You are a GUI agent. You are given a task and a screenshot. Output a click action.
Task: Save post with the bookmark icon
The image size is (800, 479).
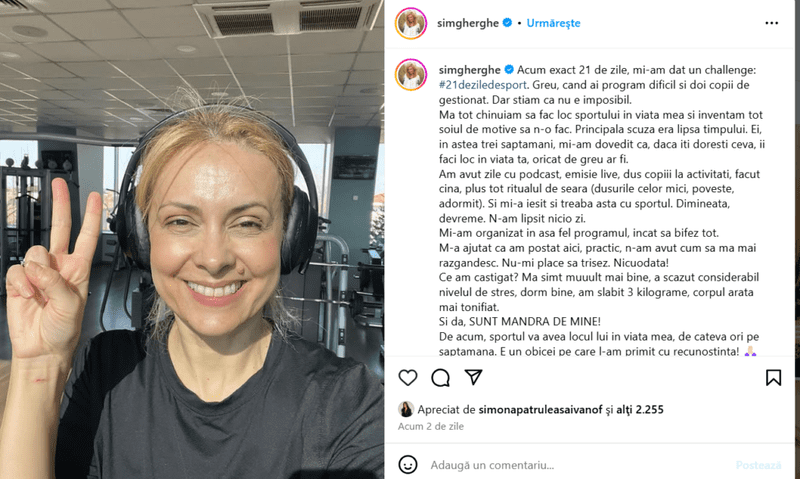[x=773, y=378]
